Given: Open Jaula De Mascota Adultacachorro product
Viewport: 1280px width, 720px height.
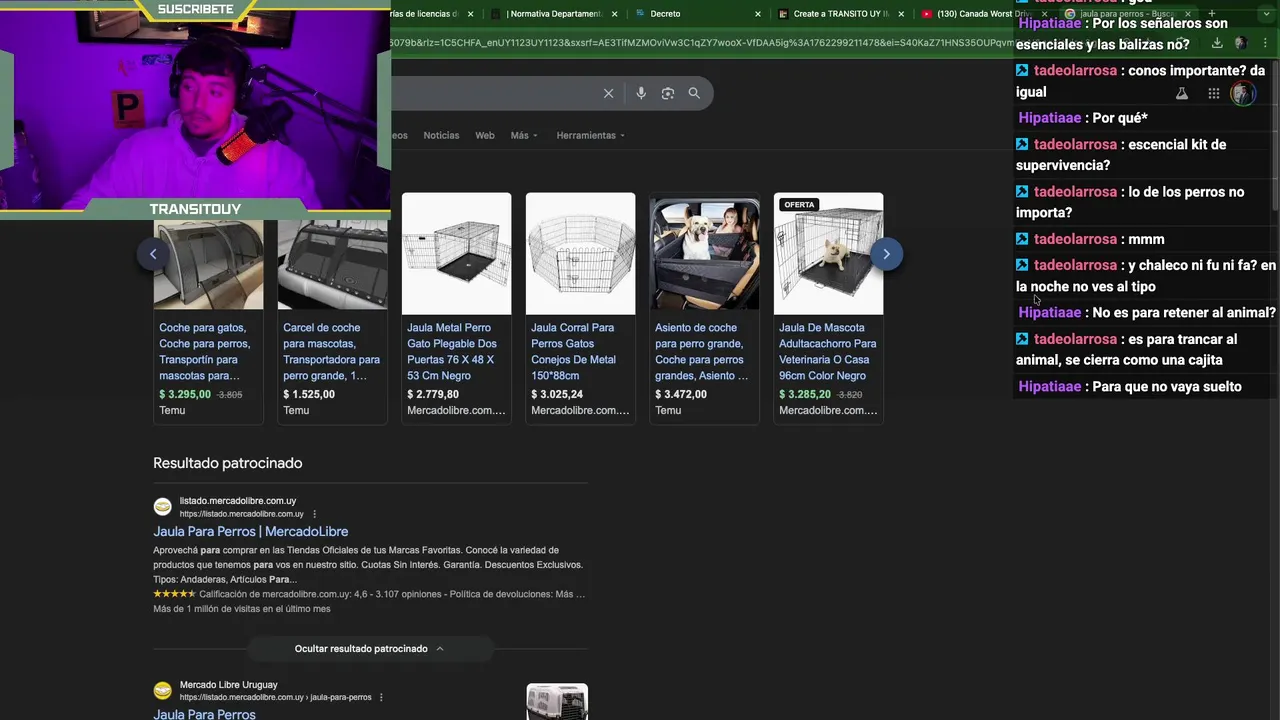Looking at the screenshot, I should point(827,351).
